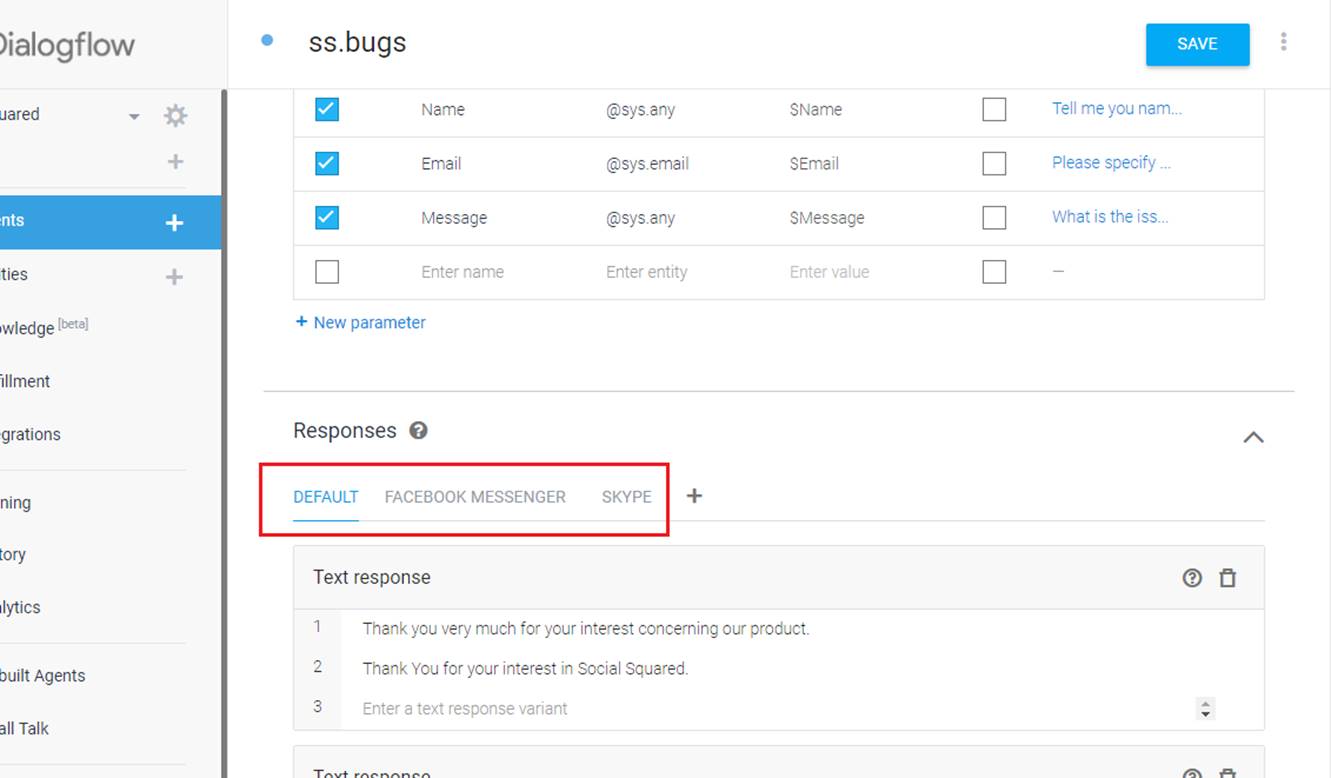Click the Responses help question mark icon
The image size is (1331, 778).
pyautogui.click(x=418, y=431)
